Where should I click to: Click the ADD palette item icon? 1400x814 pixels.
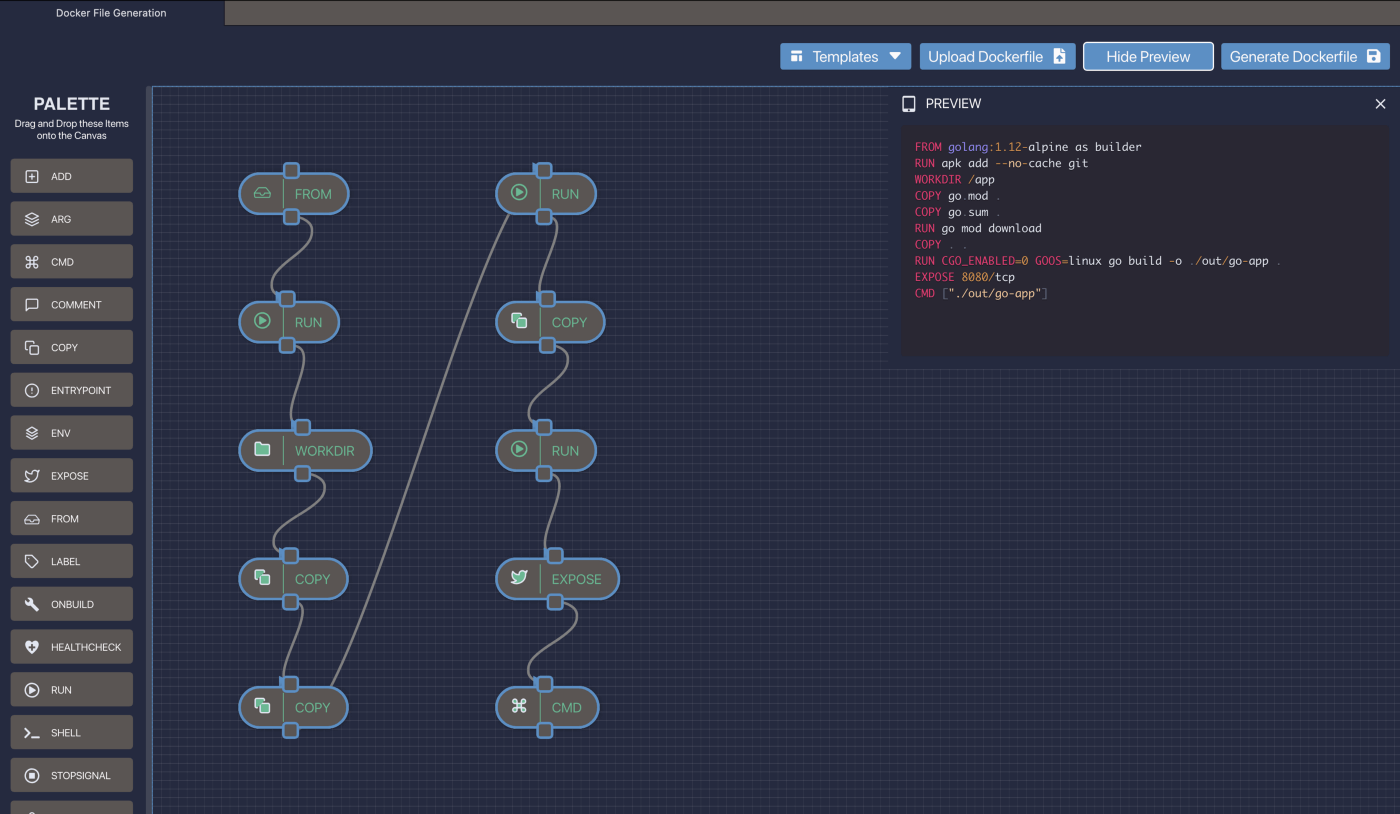click(31, 177)
